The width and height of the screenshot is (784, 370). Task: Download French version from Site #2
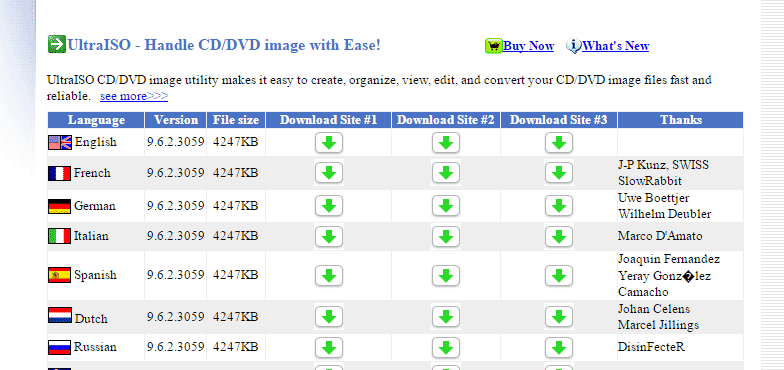click(x=446, y=173)
